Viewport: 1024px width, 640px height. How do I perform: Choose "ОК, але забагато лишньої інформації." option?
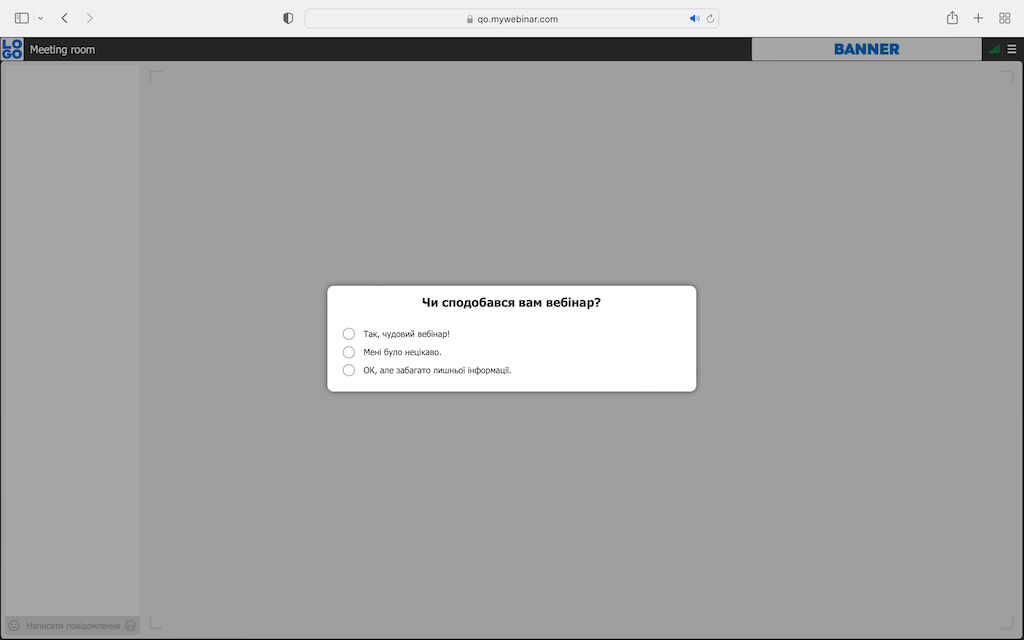point(349,370)
